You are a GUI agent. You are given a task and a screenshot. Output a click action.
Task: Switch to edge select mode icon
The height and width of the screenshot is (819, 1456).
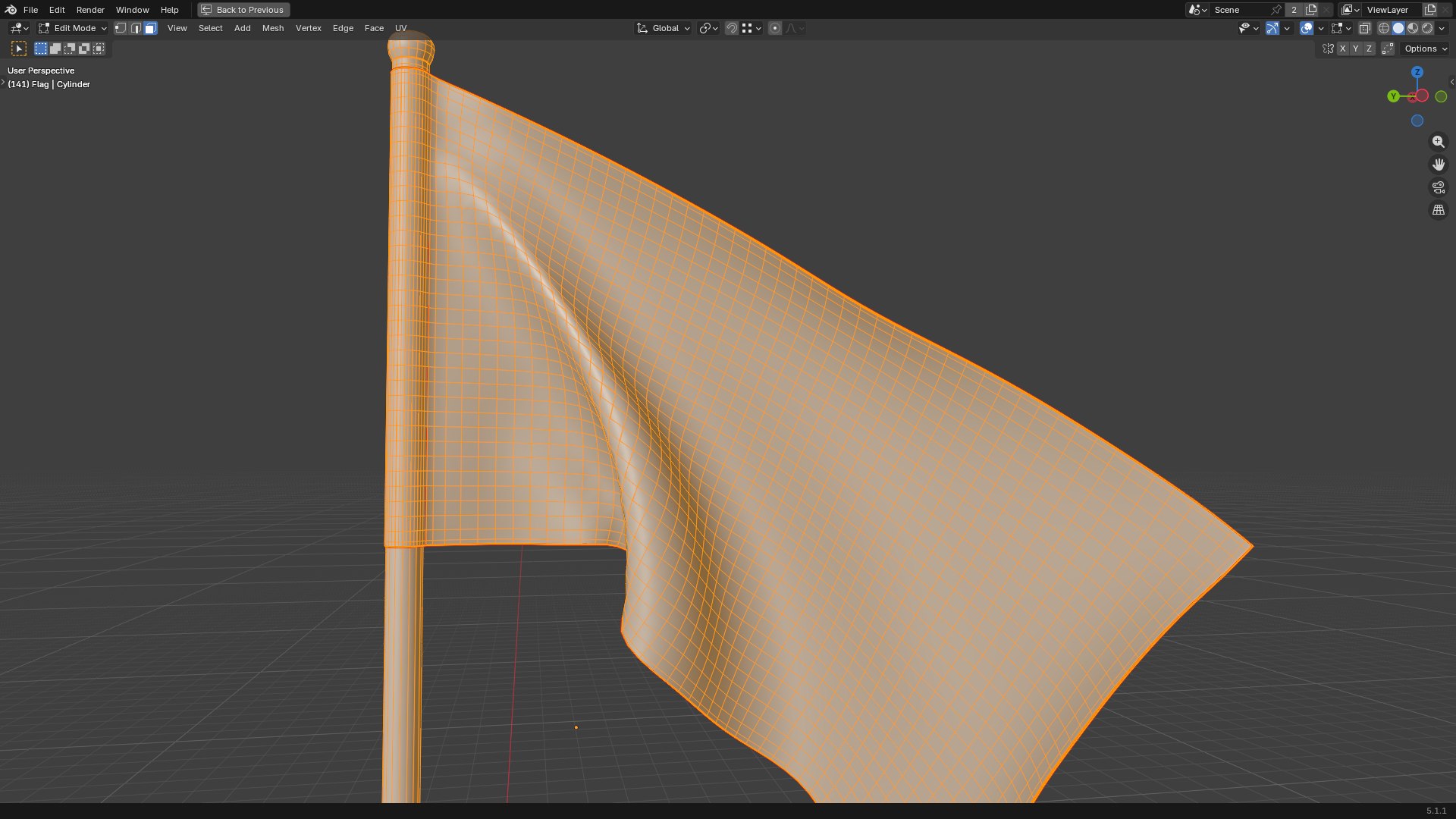[x=136, y=28]
